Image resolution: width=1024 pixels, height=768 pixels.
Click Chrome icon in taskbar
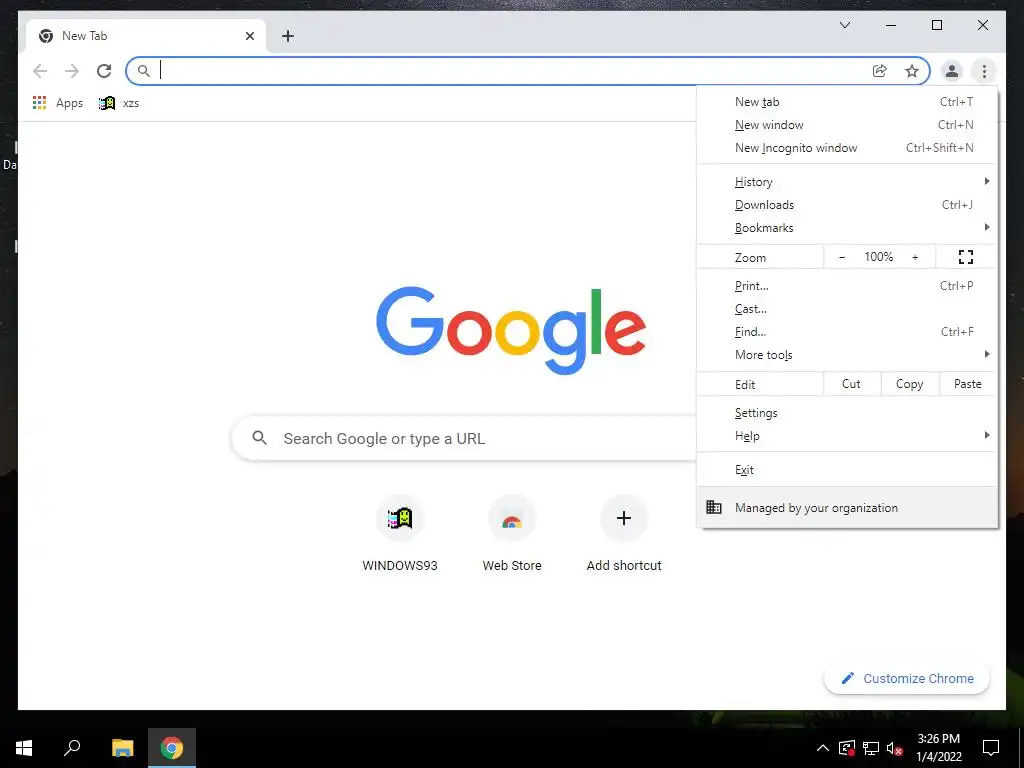coord(172,748)
